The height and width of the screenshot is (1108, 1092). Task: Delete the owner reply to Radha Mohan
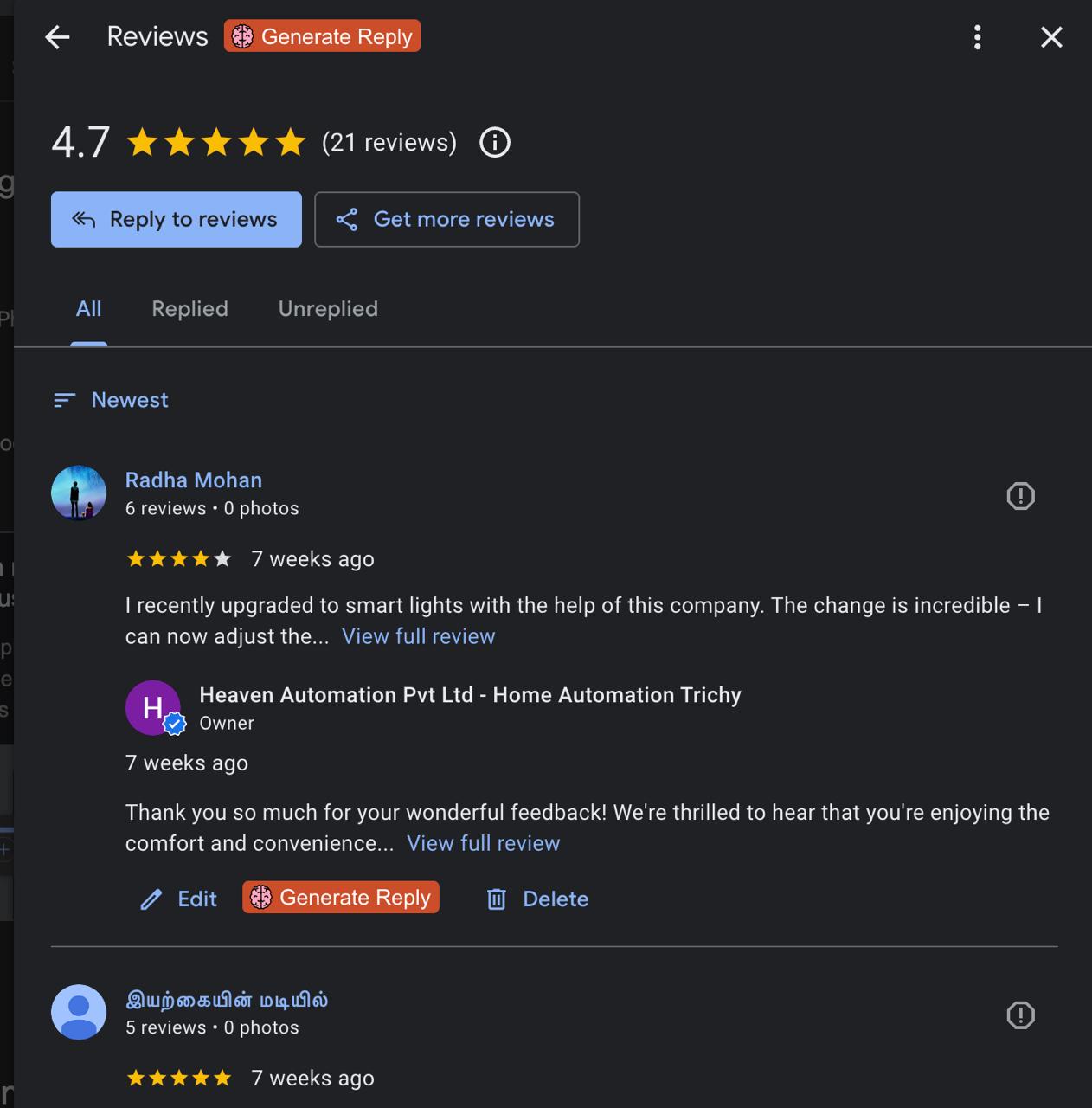[x=537, y=899]
